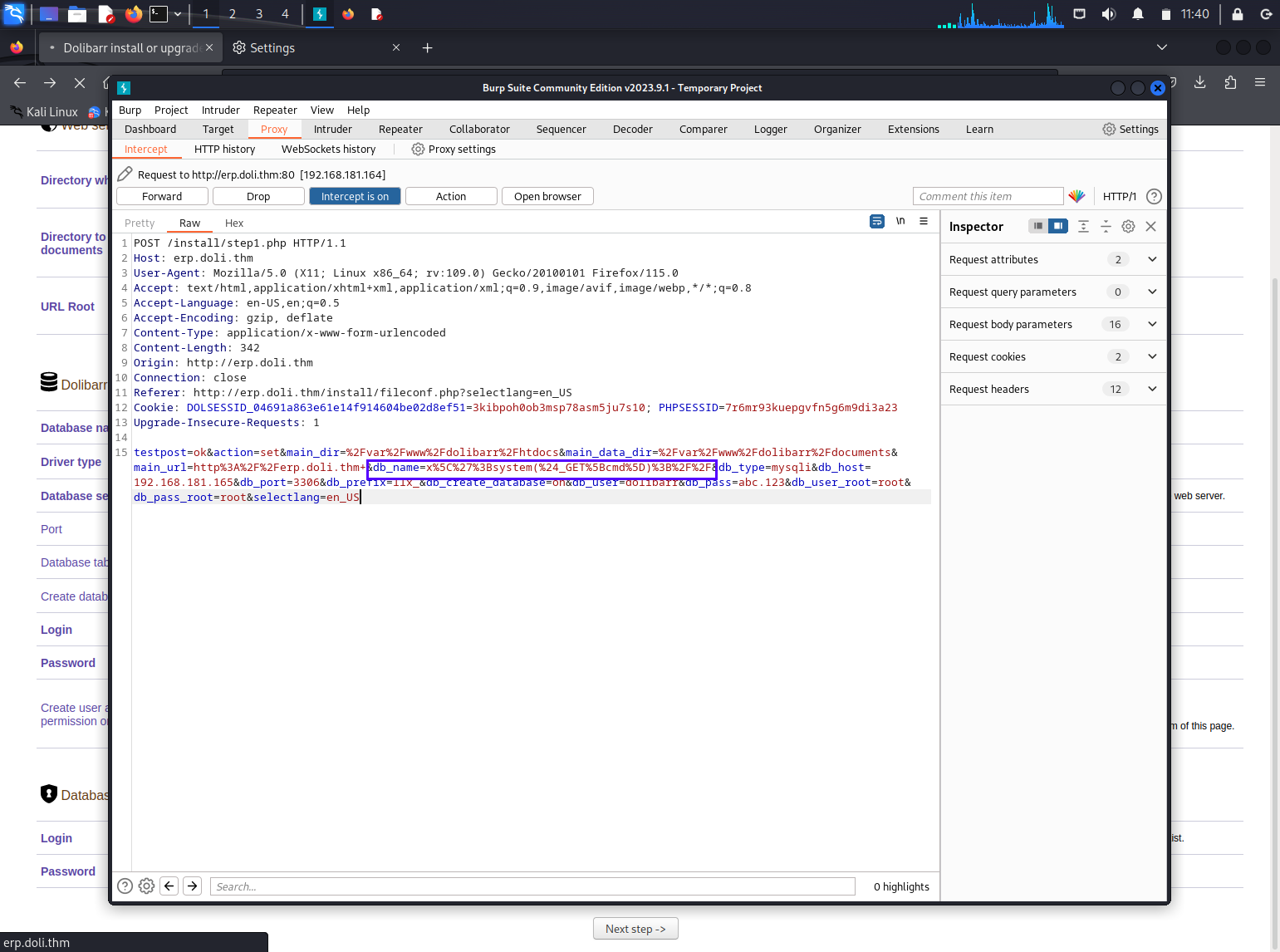Switch to workspace 3
This screenshot has width=1280, height=952.
[x=259, y=14]
